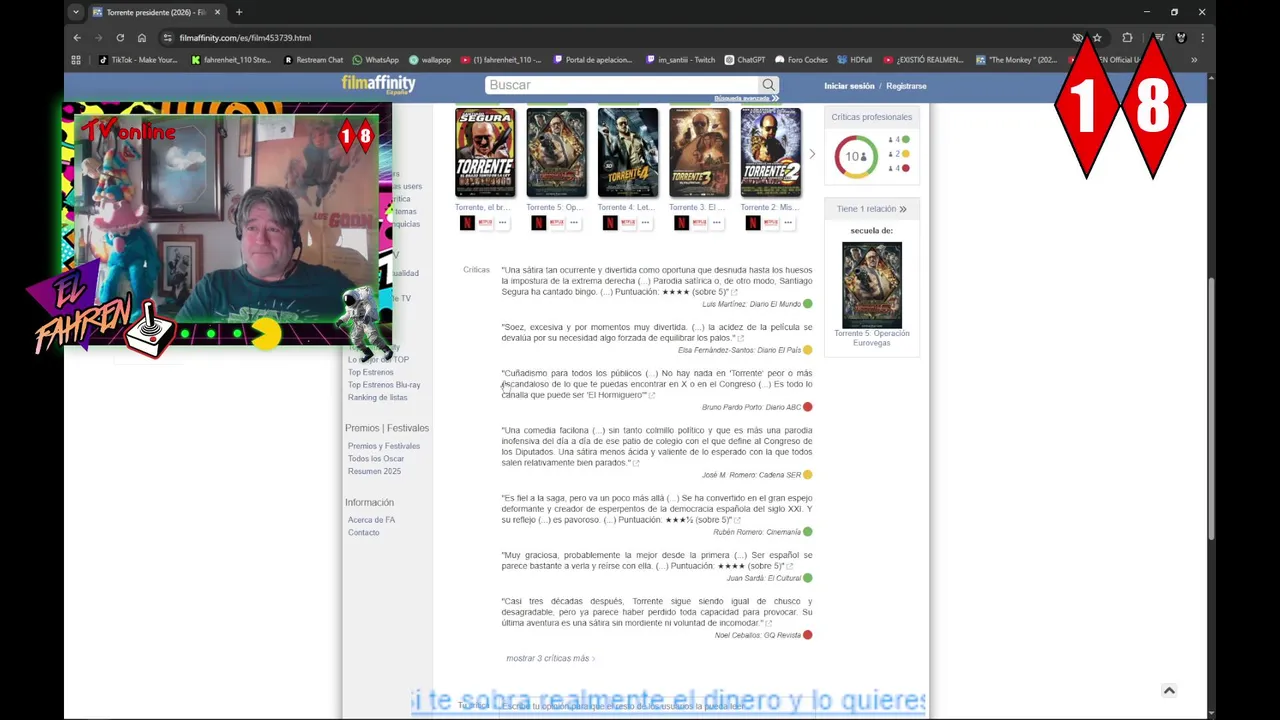
Task: Click the Torrente 3 title link
Action: click(x=698, y=208)
